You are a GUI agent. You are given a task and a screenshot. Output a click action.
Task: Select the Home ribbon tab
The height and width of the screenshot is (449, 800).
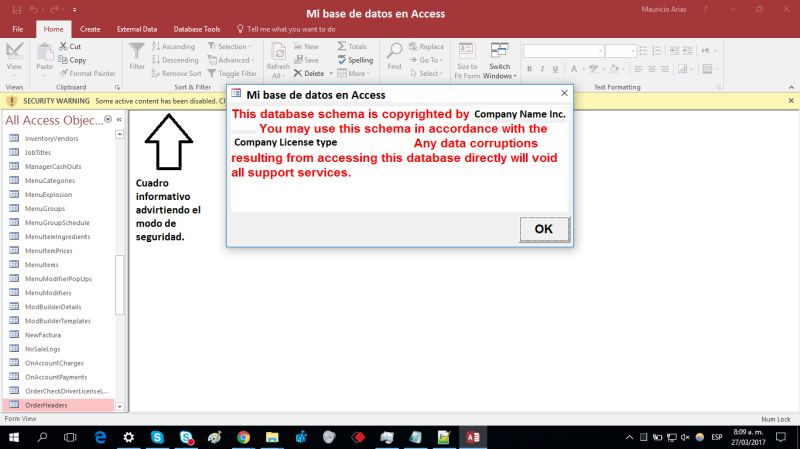click(x=54, y=29)
